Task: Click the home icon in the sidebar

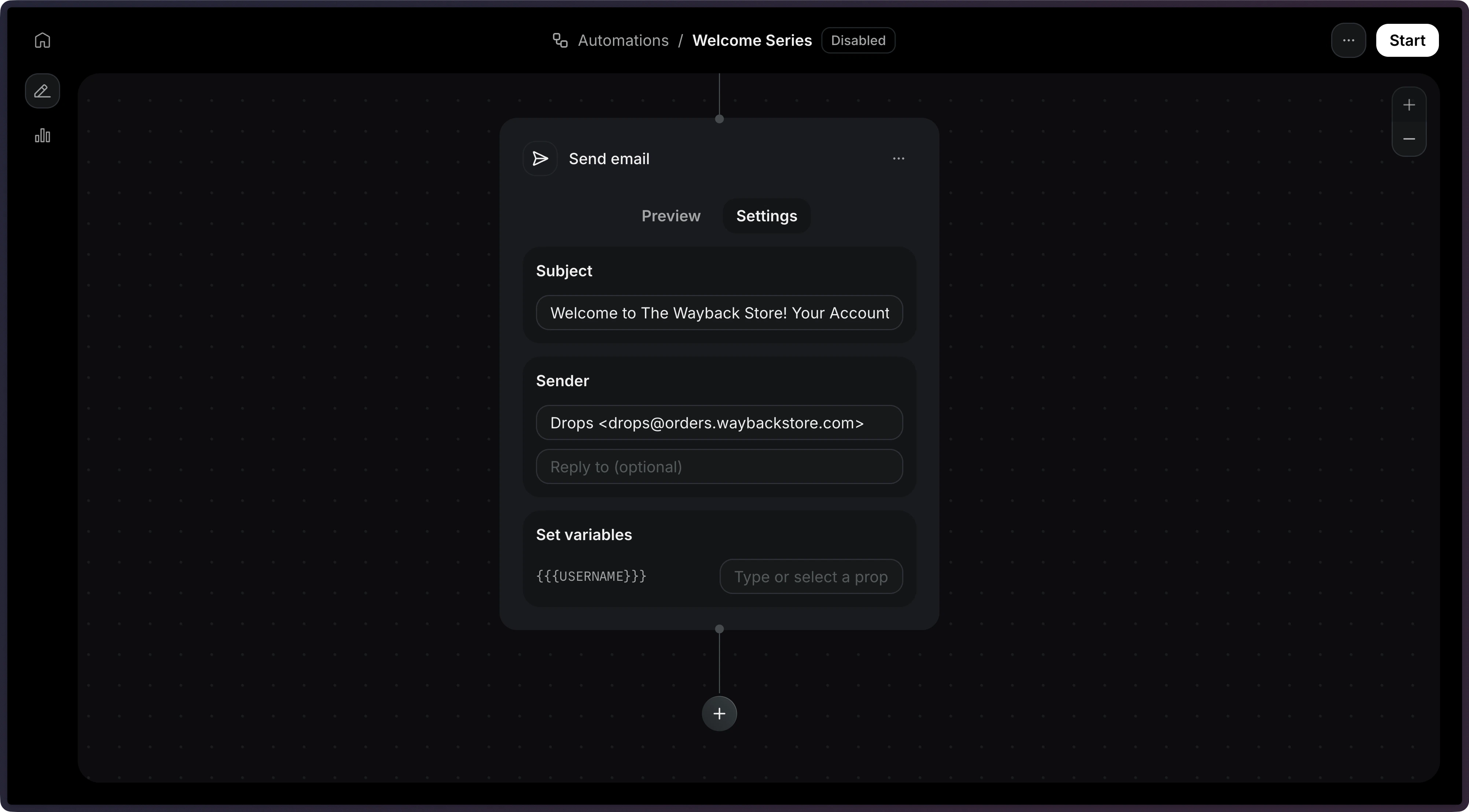Action: [x=42, y=40]
